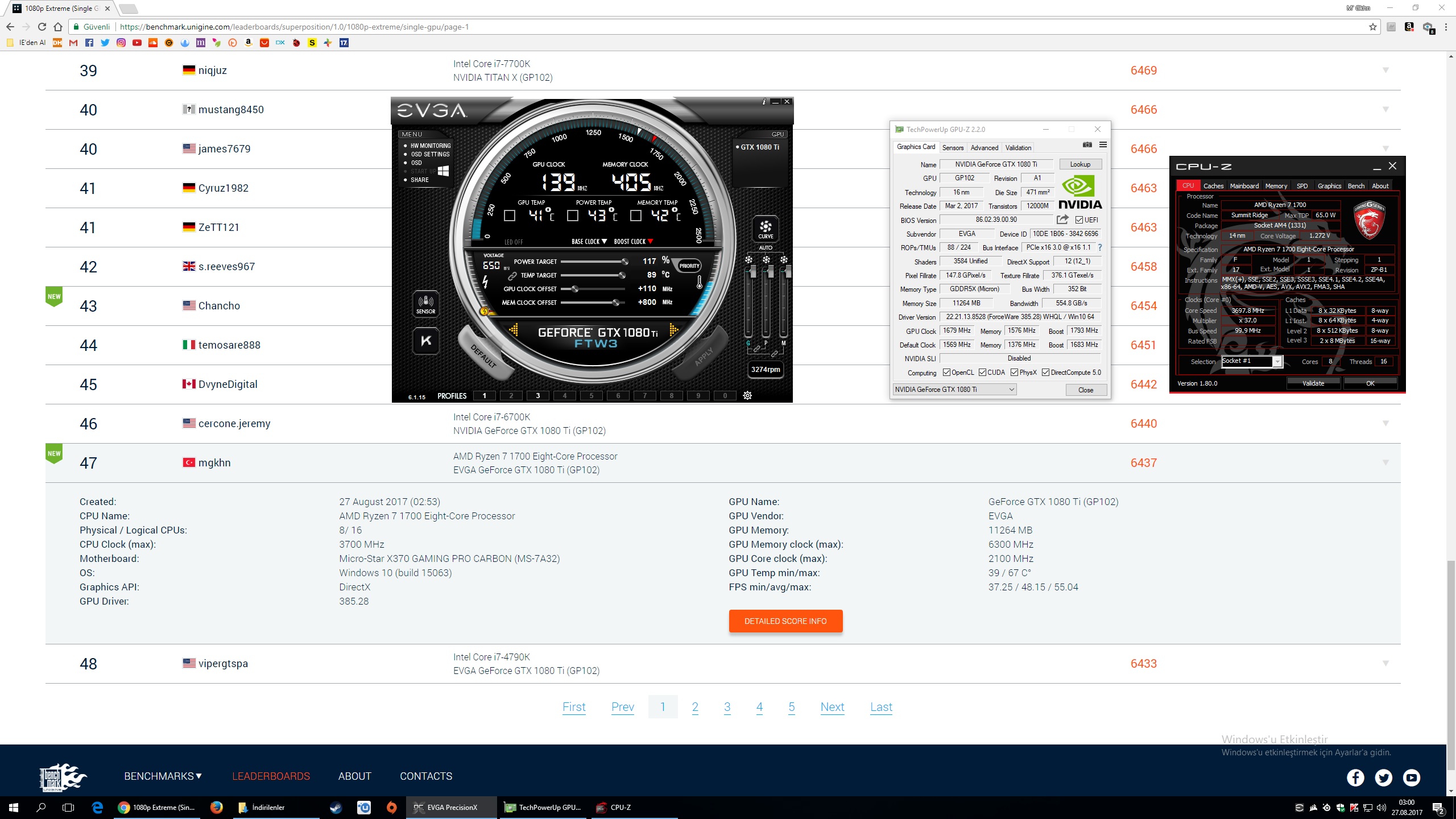Click Lookup button in GPU-Z
This screenshot has width=1456, height=819.
[1080, 164]
